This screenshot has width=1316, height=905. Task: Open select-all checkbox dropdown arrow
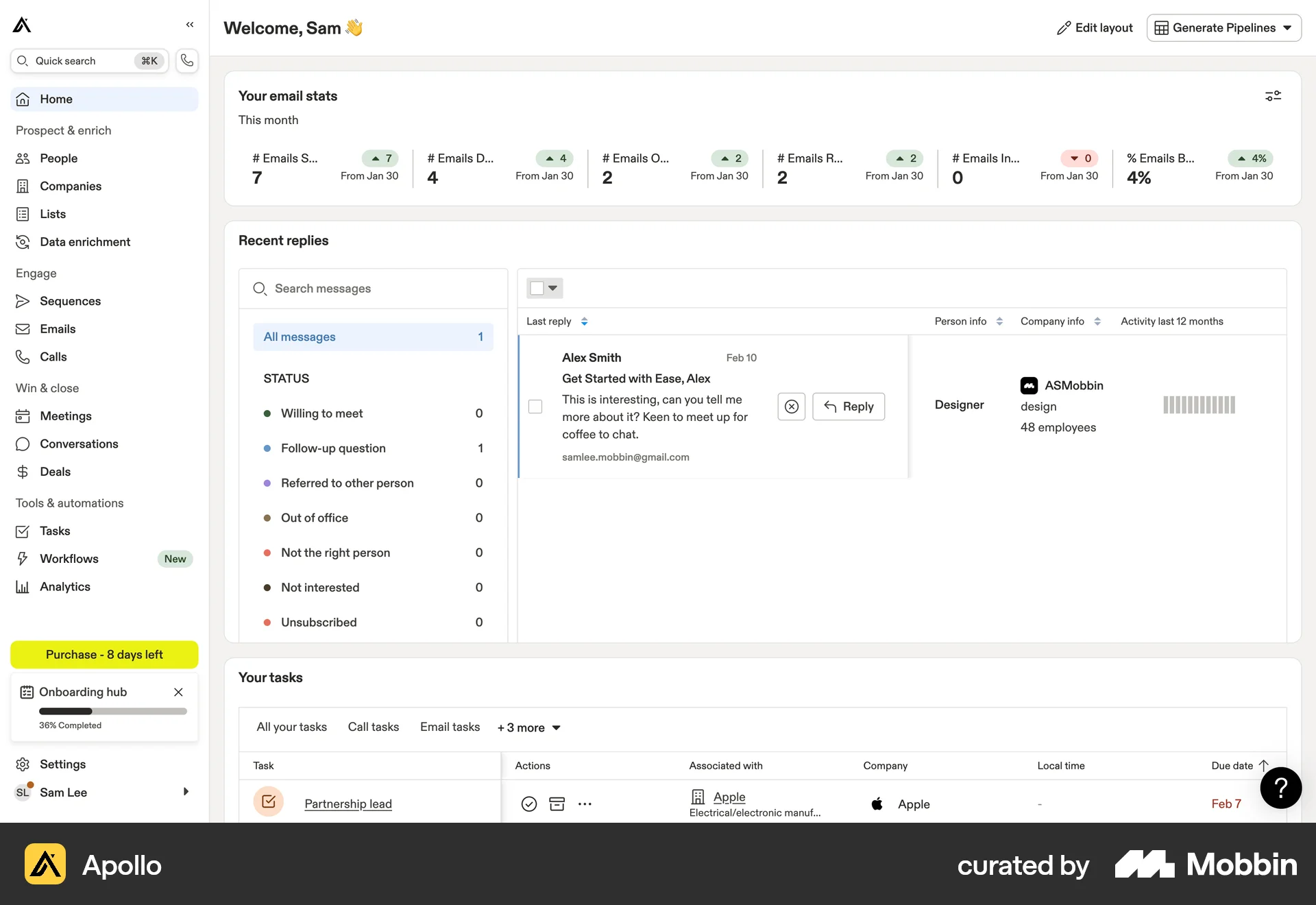click(x=553, y=288)
